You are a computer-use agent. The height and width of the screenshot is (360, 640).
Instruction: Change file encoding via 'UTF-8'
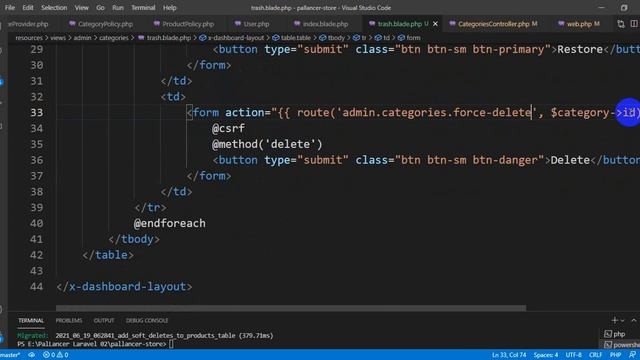[x=573, y=355]
